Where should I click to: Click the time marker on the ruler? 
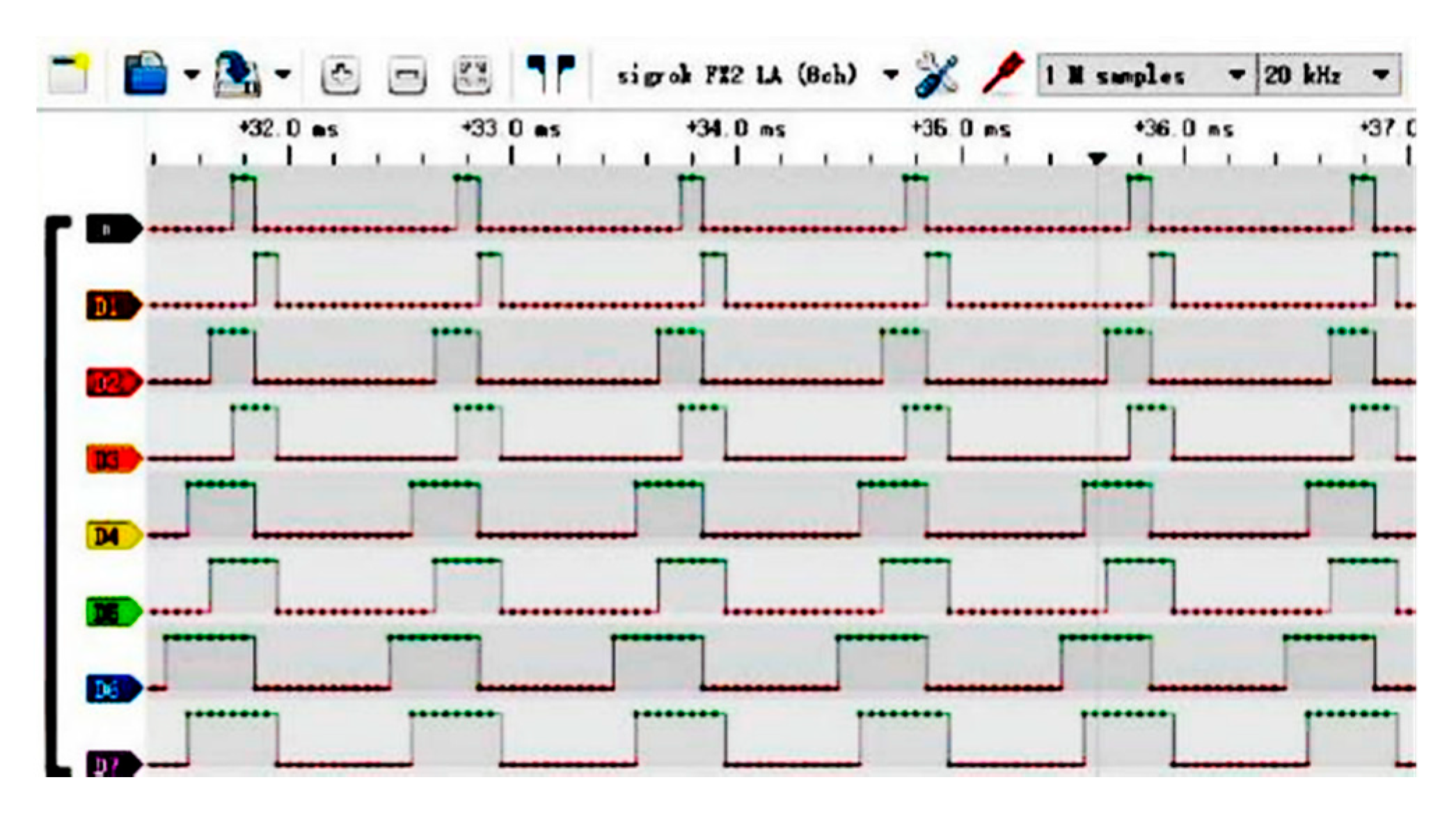coord(1097,159)
